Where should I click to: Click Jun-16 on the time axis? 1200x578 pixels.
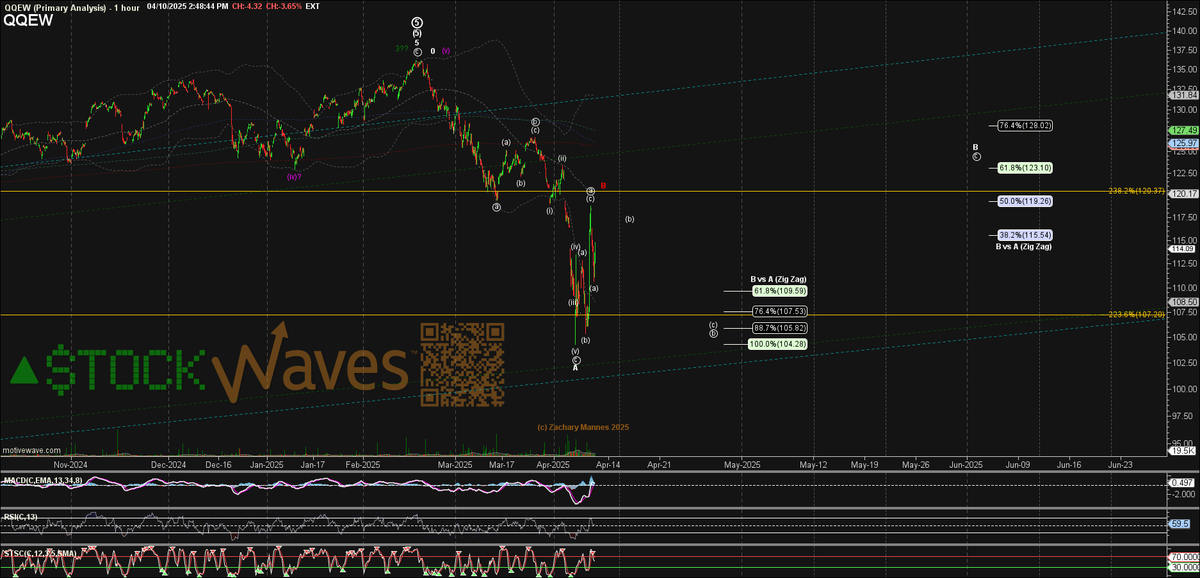(x=1069, y=465)
